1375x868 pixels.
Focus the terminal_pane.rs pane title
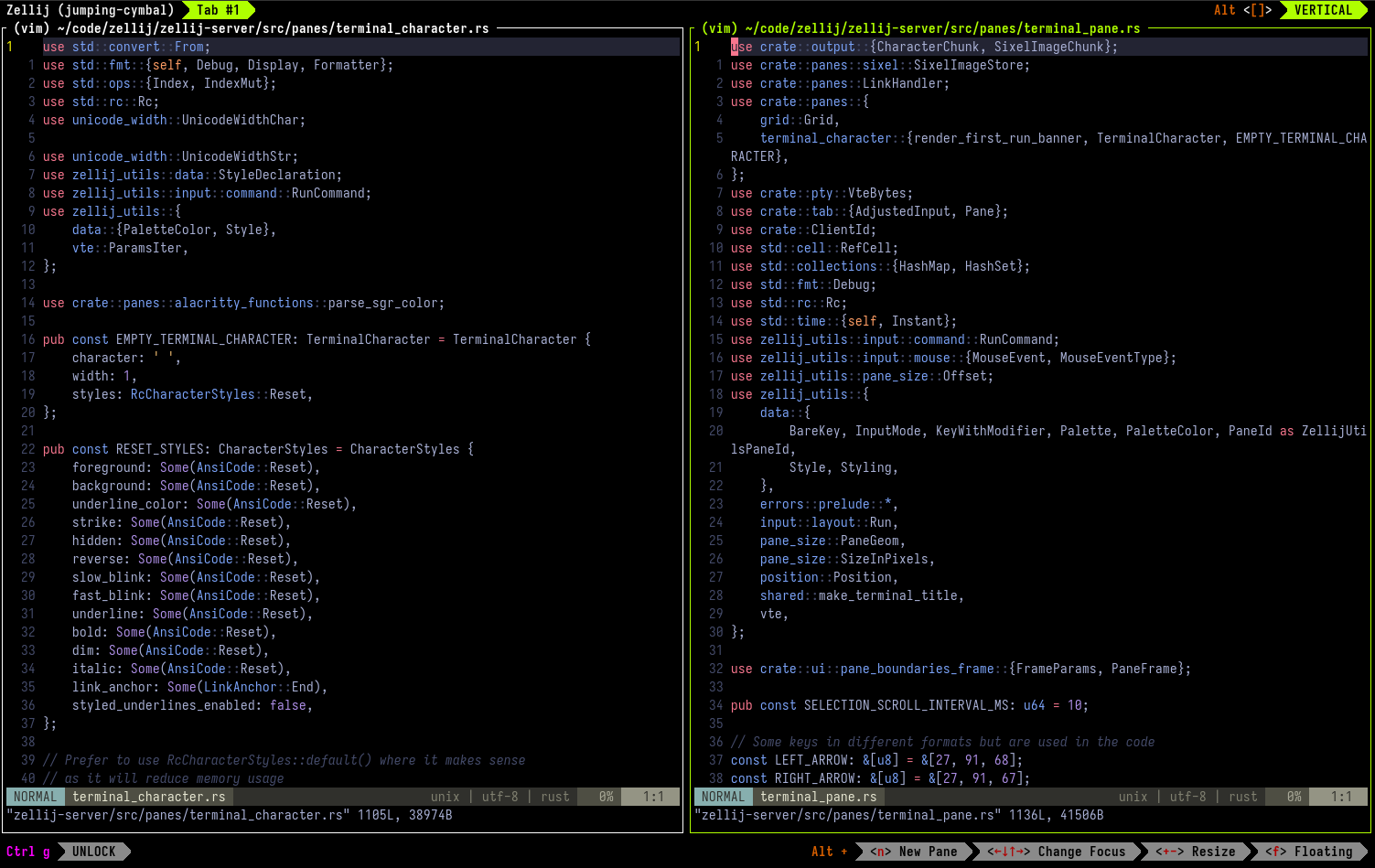[921, 28]
